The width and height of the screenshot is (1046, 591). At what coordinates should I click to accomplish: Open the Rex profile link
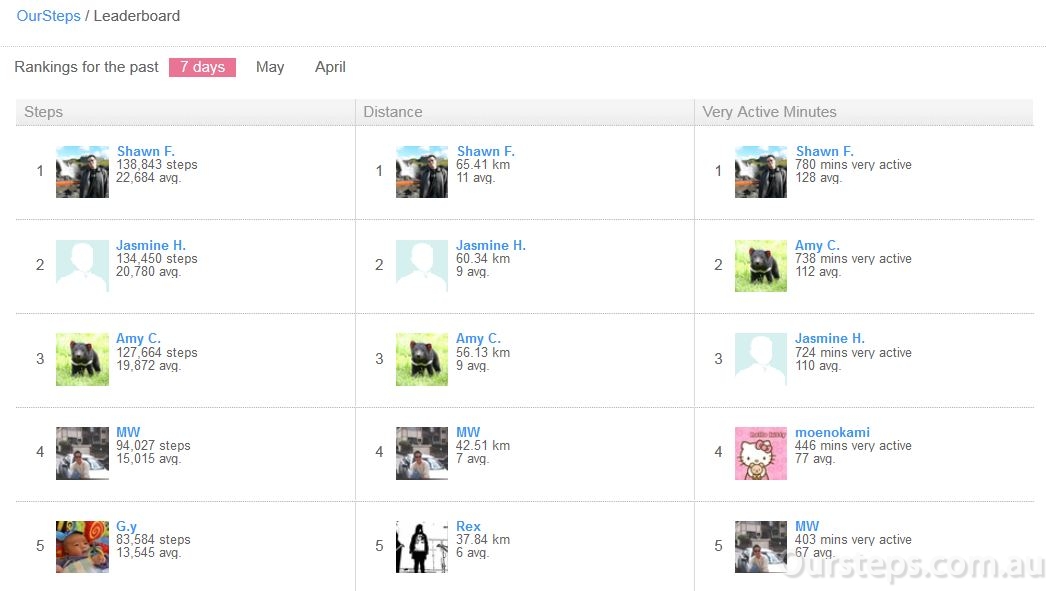click(x=468, y=526)
